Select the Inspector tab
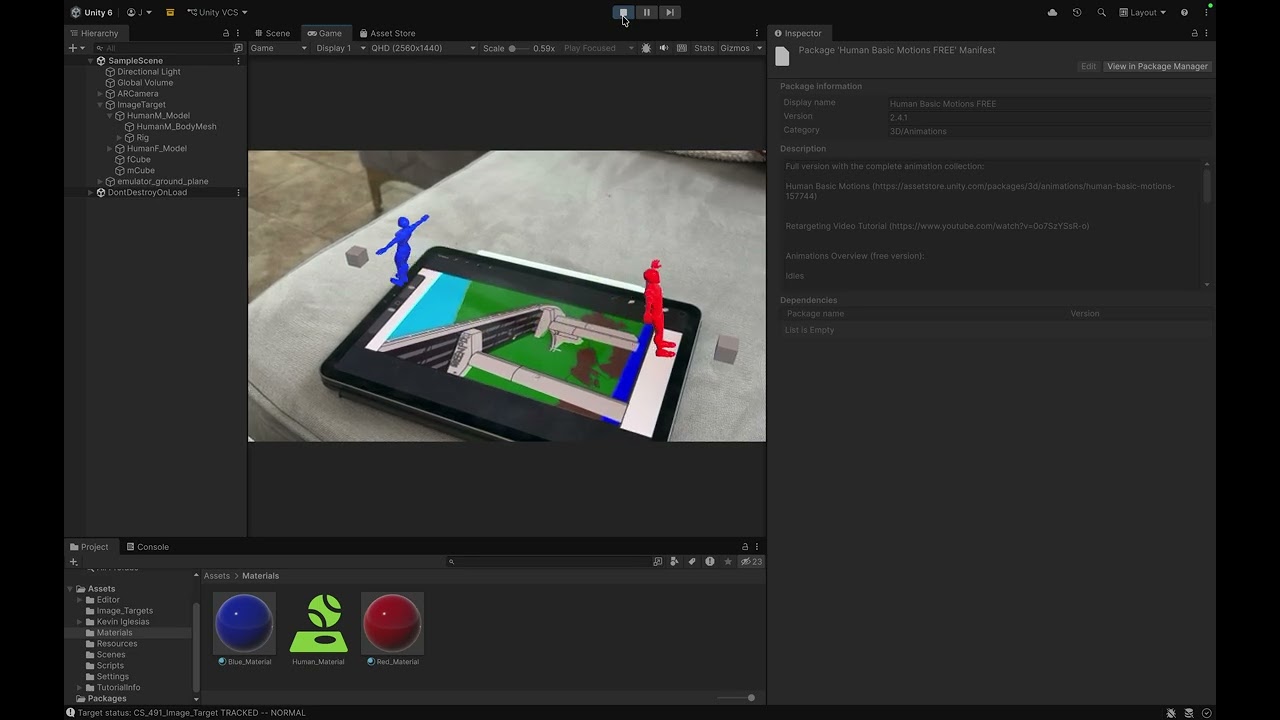 click(798, 33)
